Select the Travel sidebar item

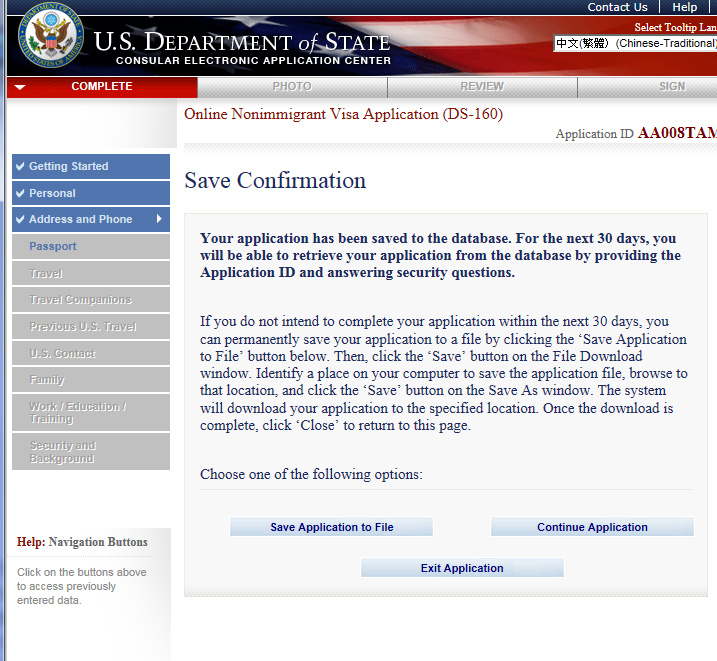coord(91,273)
